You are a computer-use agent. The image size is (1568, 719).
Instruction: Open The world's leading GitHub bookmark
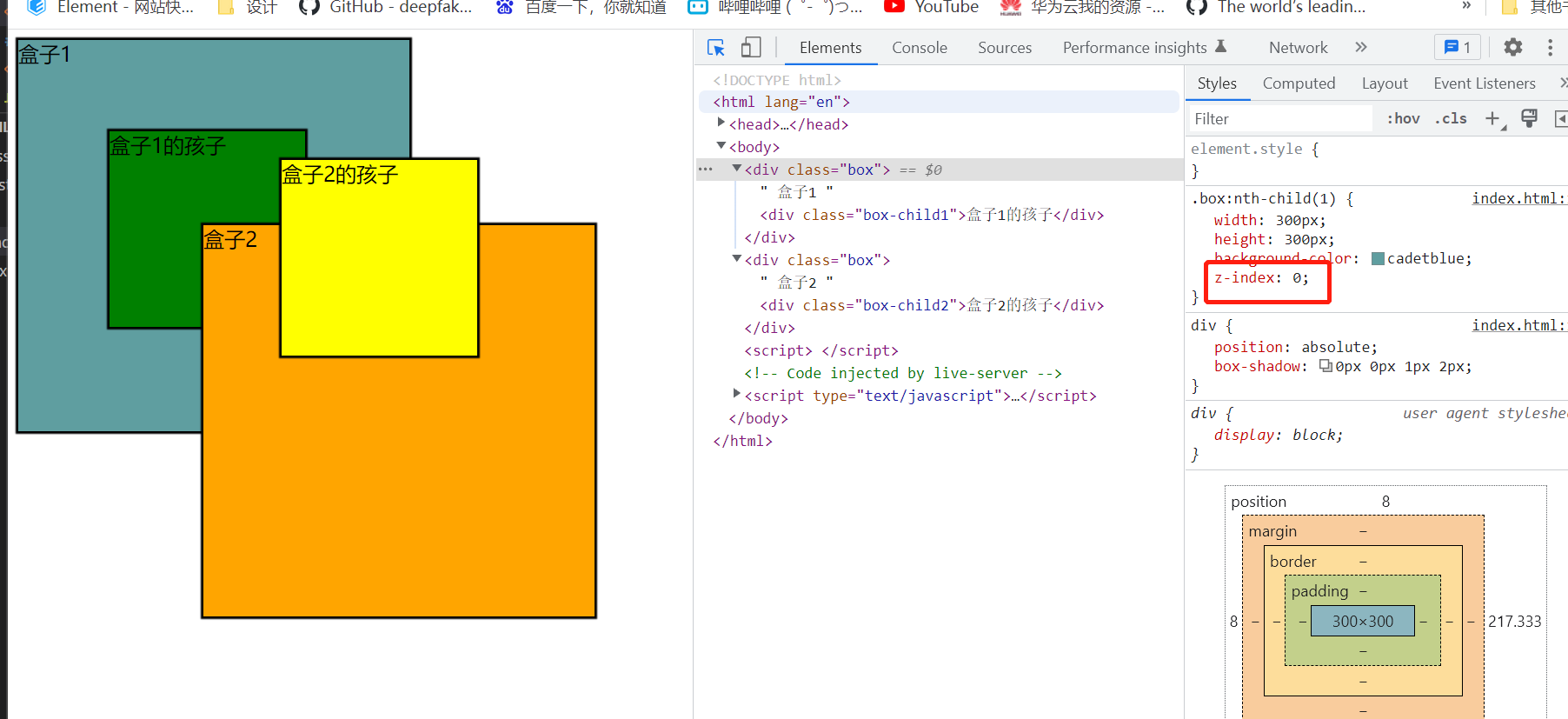[x=1276, y=8]
